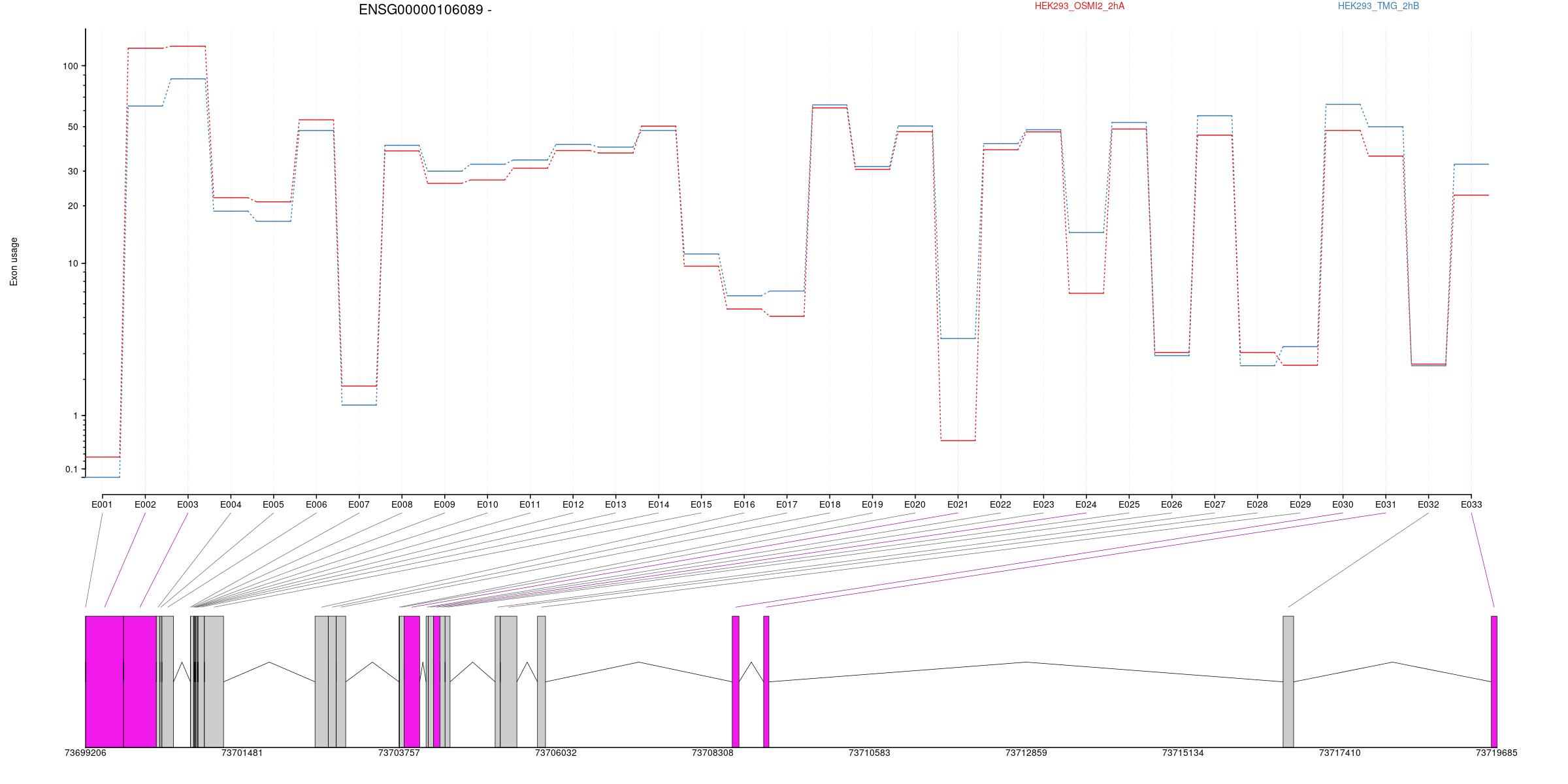Click exon label E031

(1386, 504)
